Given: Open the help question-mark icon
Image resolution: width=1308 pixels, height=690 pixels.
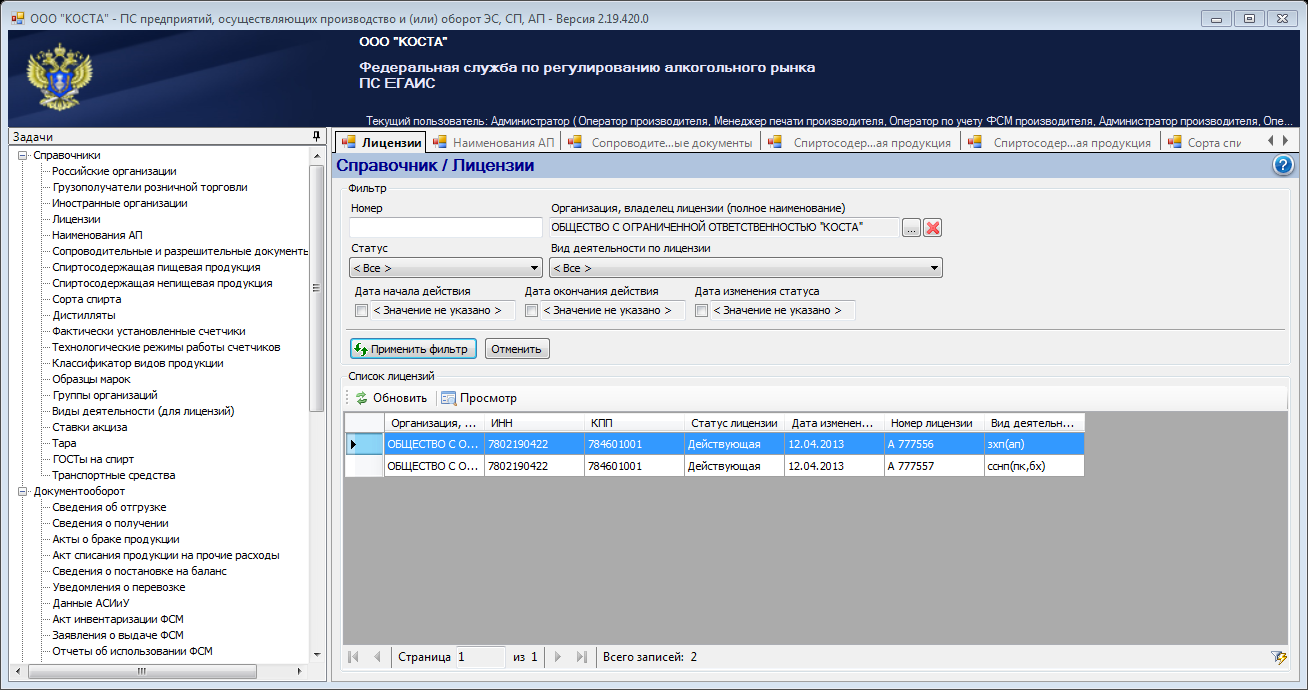Looking at the screenshot, I should click(1283, 166).
